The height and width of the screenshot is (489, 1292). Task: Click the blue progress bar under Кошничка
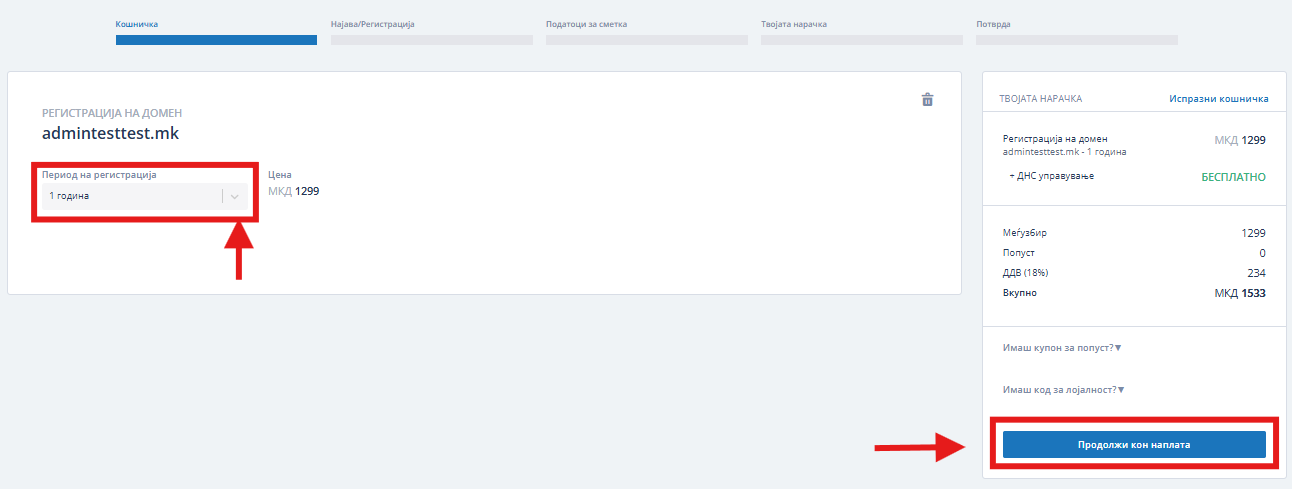[216, 40]
